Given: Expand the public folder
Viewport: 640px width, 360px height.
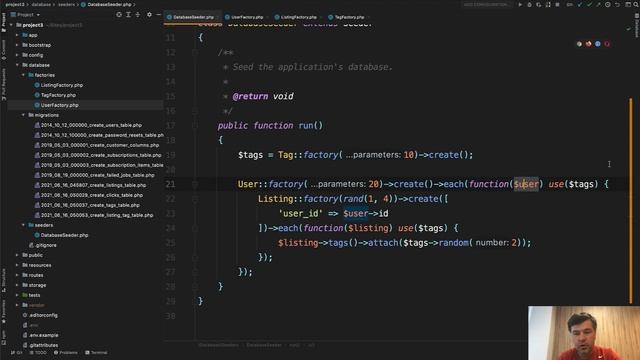Looking at the screenshot, I should coord(17,255).
